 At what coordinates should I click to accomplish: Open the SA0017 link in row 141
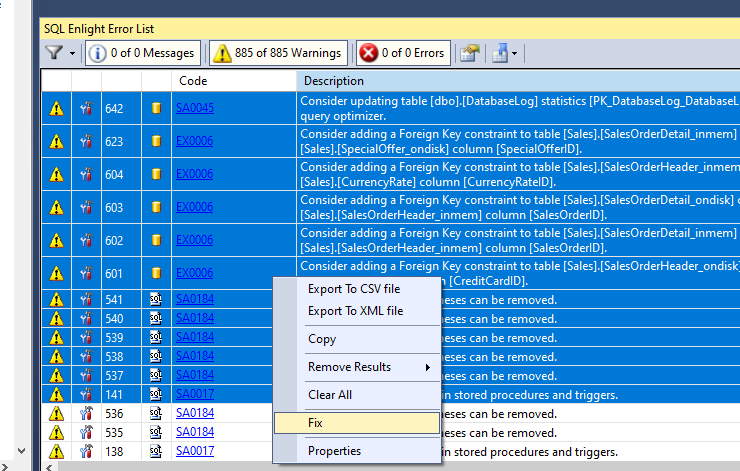click(x=195, y=394)
